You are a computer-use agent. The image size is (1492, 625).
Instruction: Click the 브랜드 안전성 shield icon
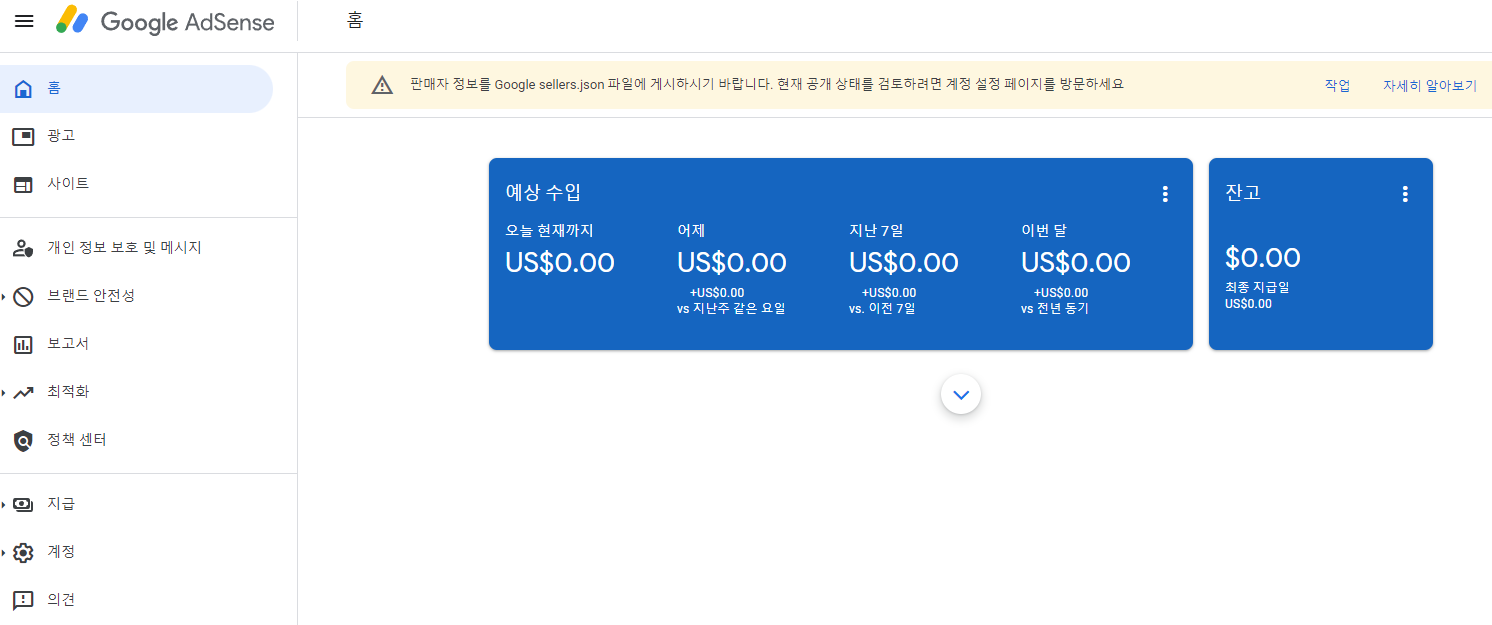point(23,295)
